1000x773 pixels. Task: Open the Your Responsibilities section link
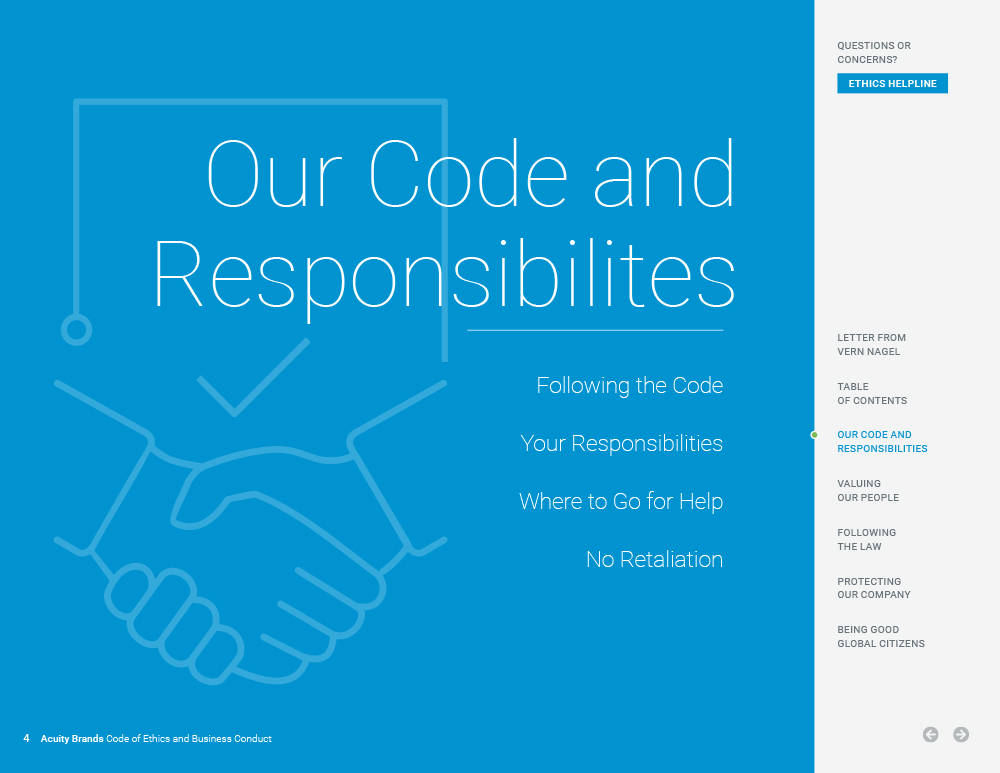click(x=621, y=444)
